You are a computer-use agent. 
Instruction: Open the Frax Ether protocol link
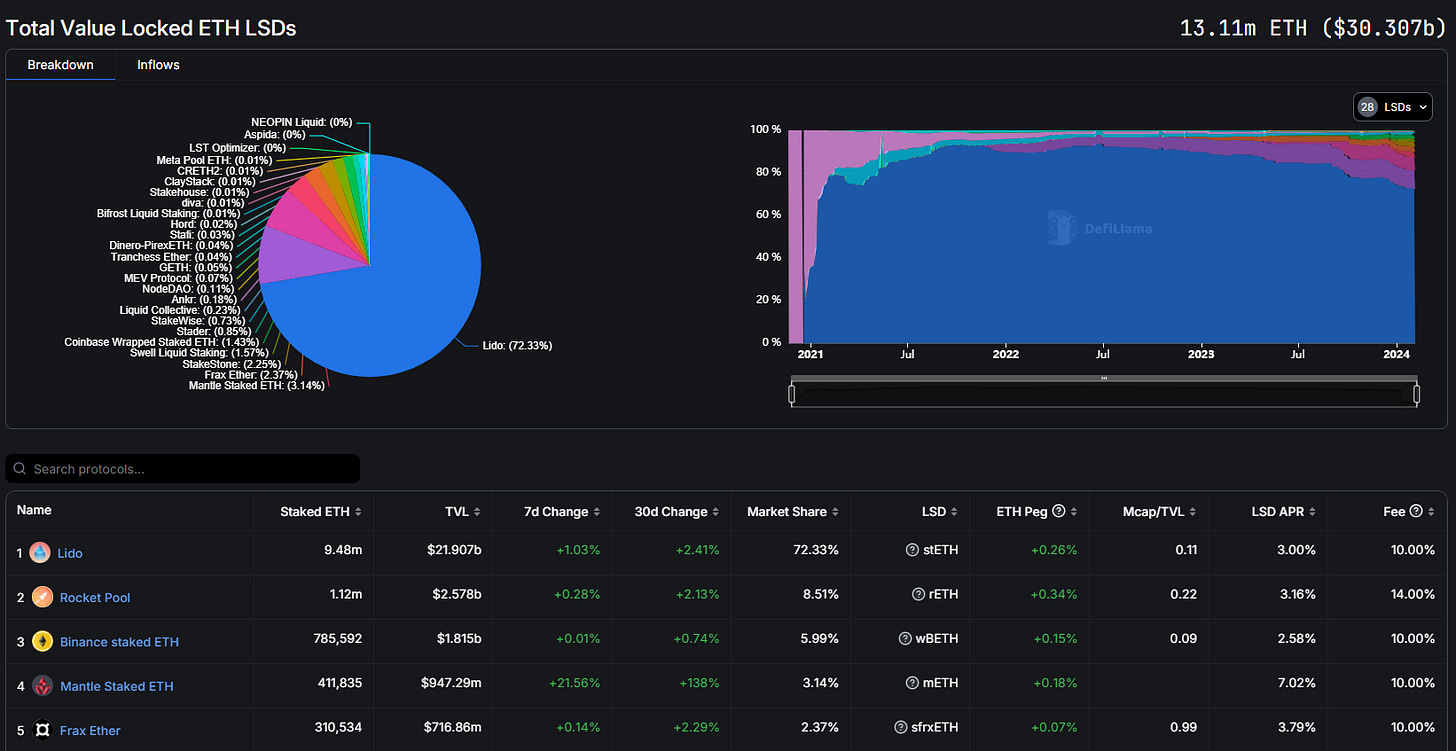pyautogui.click(x=90, y=730)
